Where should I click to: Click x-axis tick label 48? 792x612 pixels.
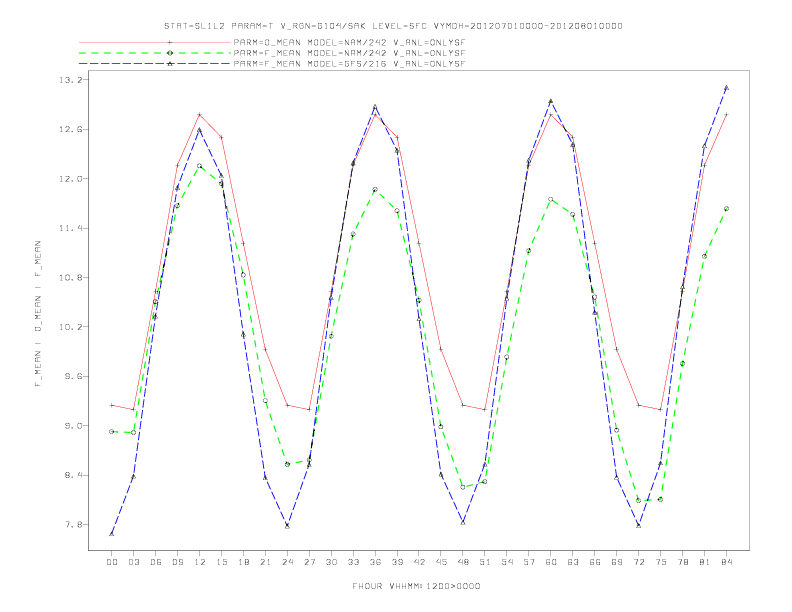463,562
